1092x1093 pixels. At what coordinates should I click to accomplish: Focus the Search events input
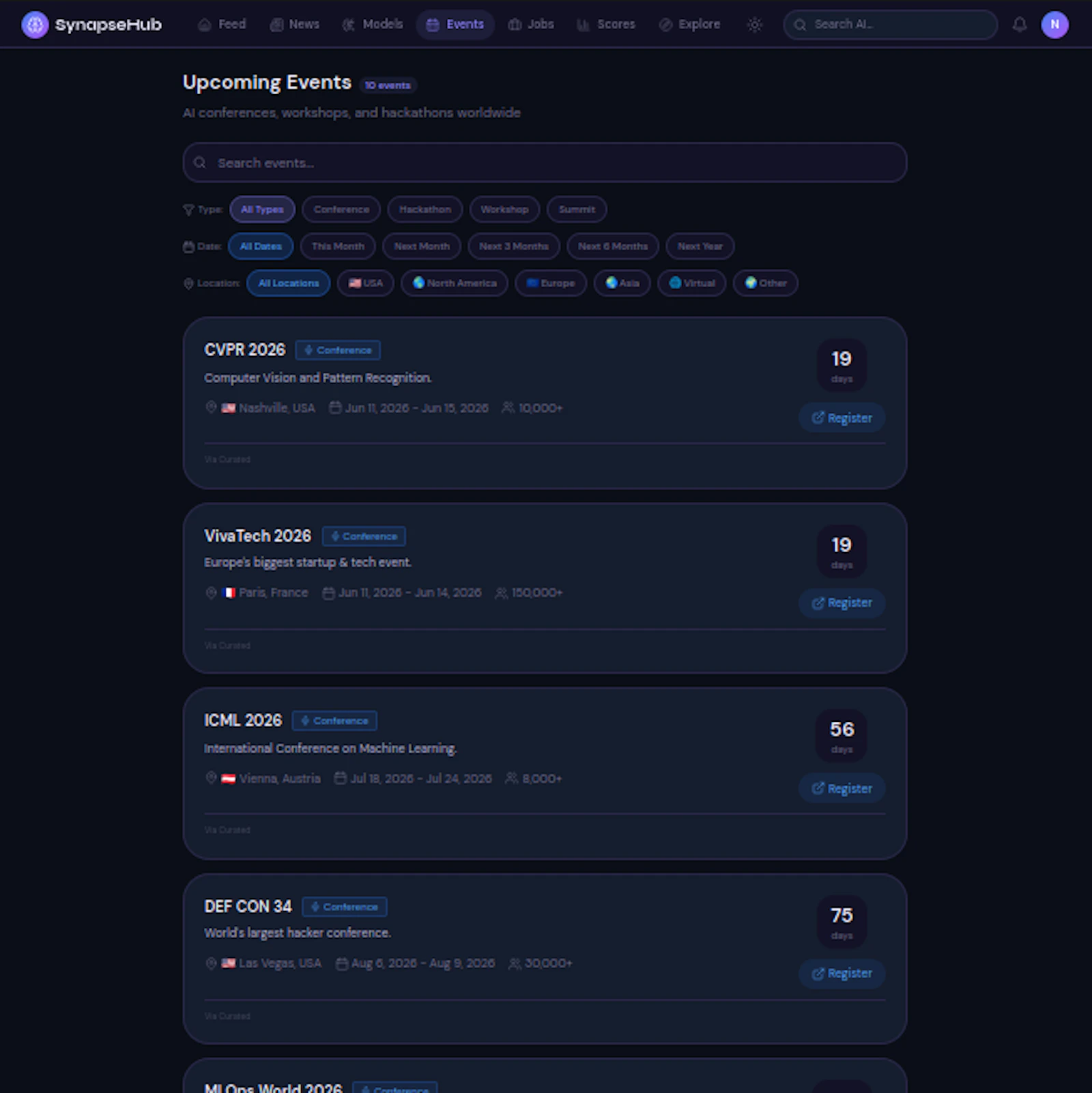[545, 162]
